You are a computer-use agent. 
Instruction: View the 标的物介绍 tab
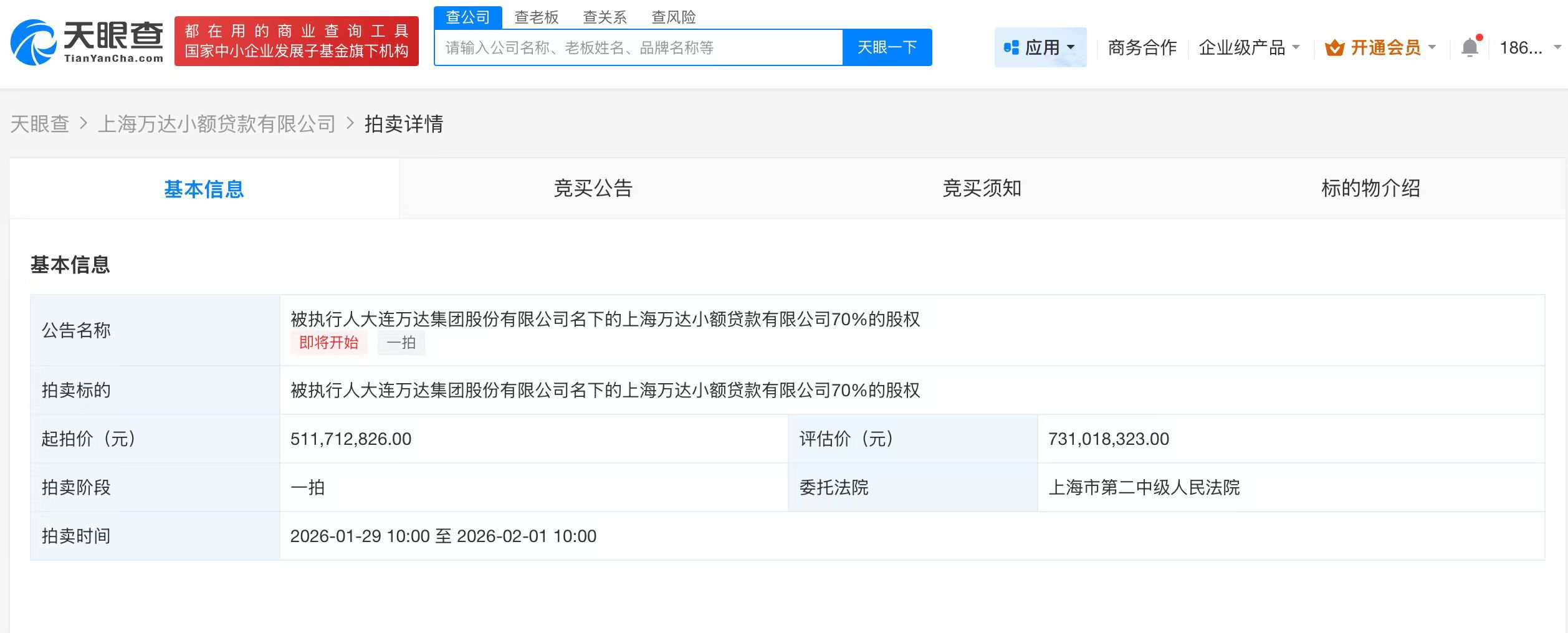pos(1370,189)
